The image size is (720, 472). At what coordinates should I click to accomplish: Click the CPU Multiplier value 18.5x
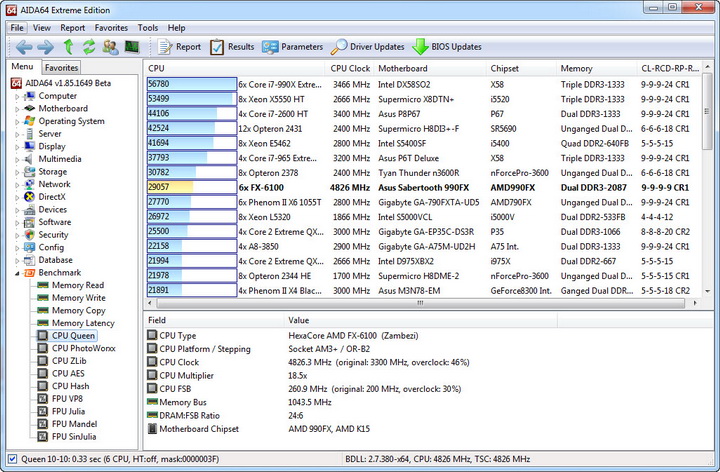[298, 376]
